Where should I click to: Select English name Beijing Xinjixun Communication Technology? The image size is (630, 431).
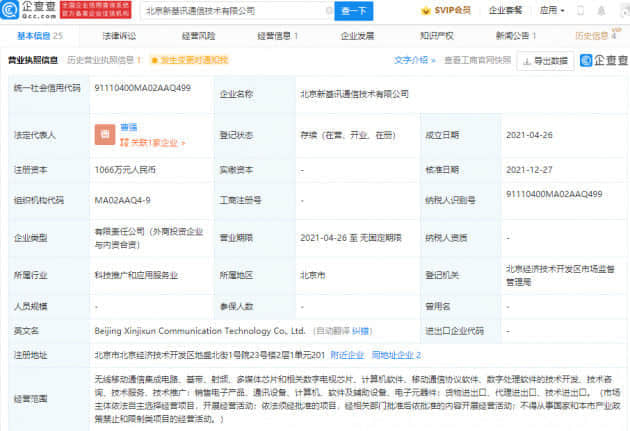coord(200,331)
